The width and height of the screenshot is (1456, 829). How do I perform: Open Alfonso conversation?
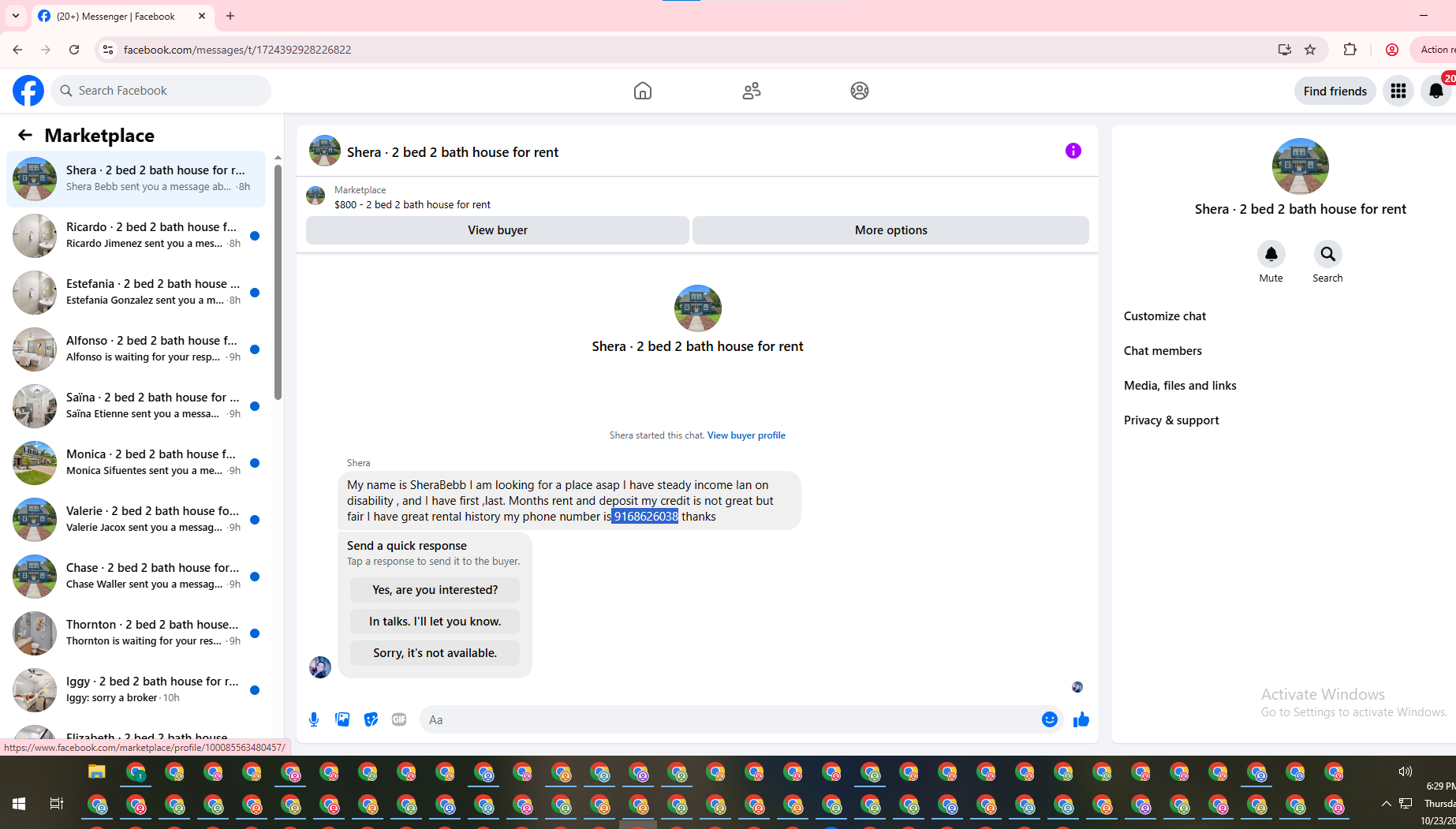click(136, 349)
